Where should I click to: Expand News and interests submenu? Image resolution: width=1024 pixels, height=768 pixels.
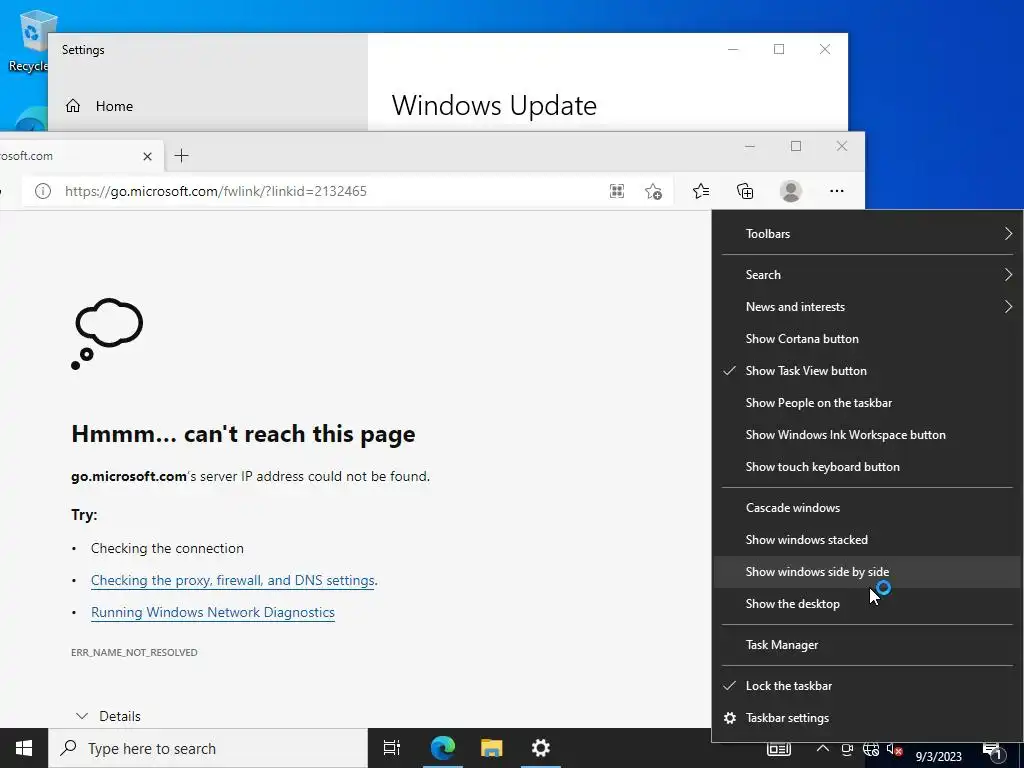(867, 307)
